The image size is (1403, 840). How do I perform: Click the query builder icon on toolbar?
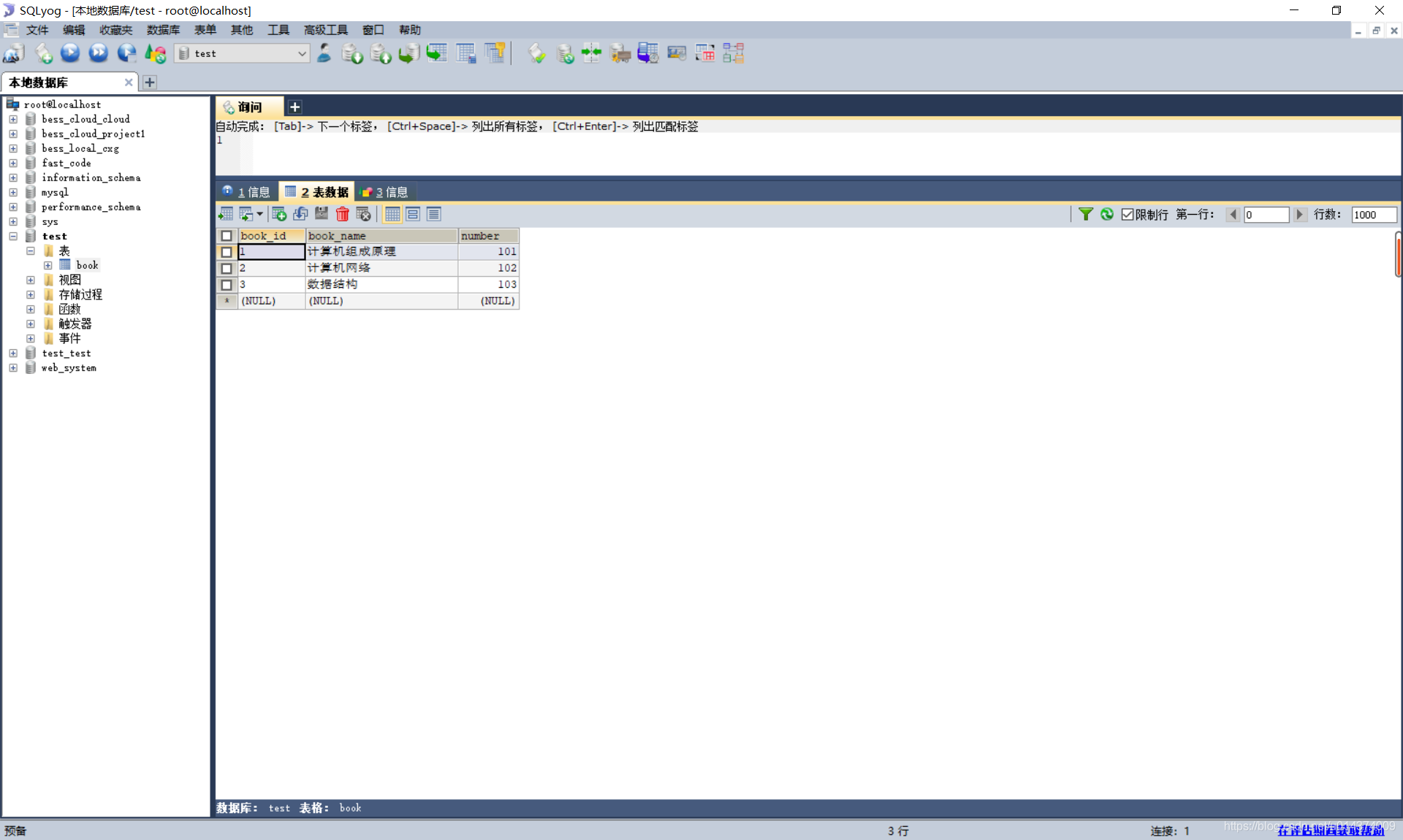(x=705, y=53)
